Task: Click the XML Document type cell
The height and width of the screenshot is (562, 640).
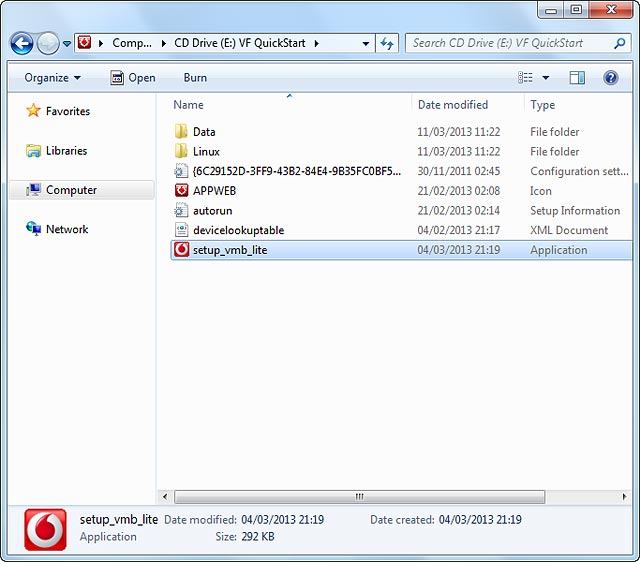Action: (569, 230)
